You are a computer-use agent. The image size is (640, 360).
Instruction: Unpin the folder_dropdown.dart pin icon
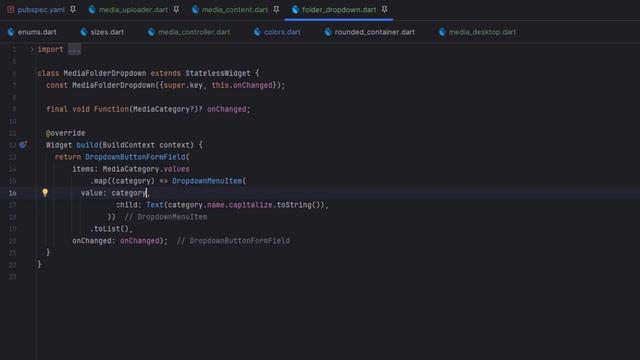[x=384, y=9]
